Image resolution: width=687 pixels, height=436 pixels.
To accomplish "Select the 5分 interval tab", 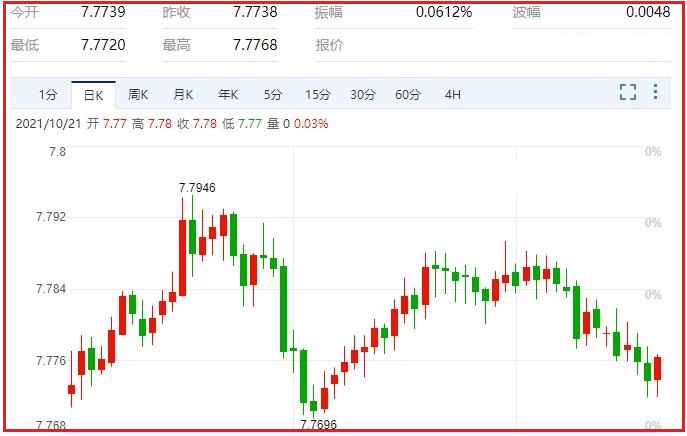I will click(x=273, y=95).
